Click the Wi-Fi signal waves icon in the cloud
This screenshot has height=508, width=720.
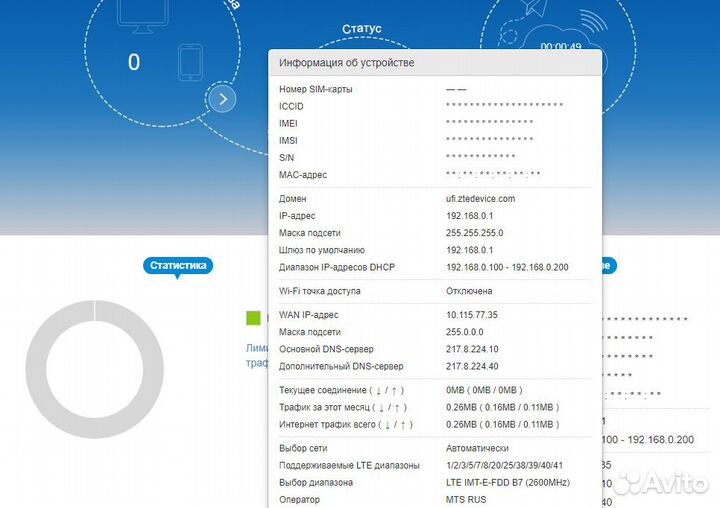point(593,22)
